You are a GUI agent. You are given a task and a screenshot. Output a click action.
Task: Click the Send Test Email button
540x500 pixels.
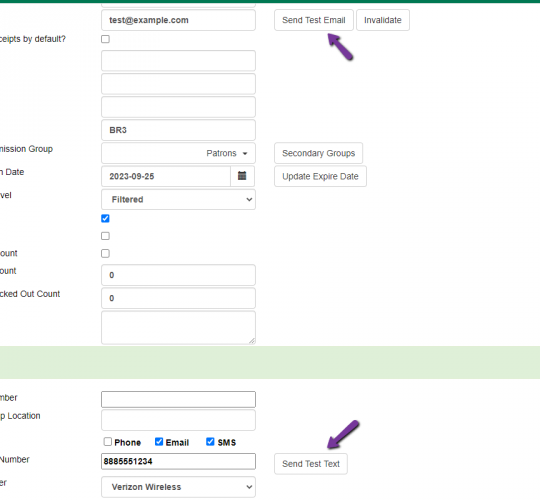[314, 20]
